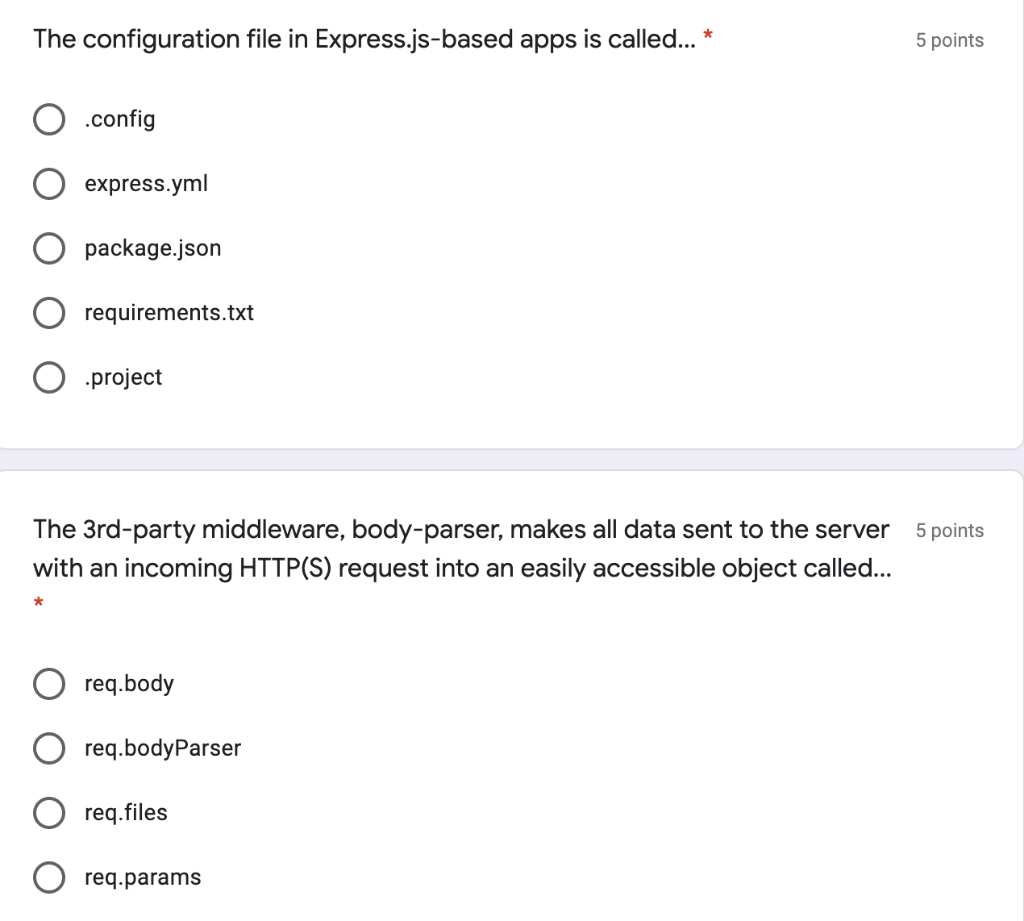Select the package.json answer option
The image size is (1024, 921).
[x=49, y=248]
